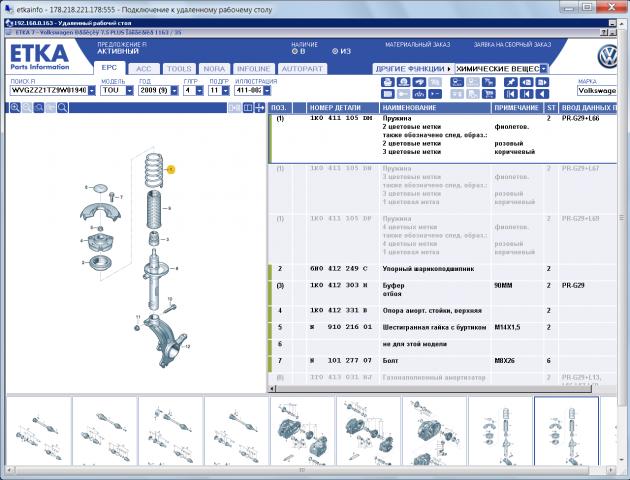Click the cart-arrow icon above the shopping cart
Screen dimensions: 630x480
tap(489, 82)
